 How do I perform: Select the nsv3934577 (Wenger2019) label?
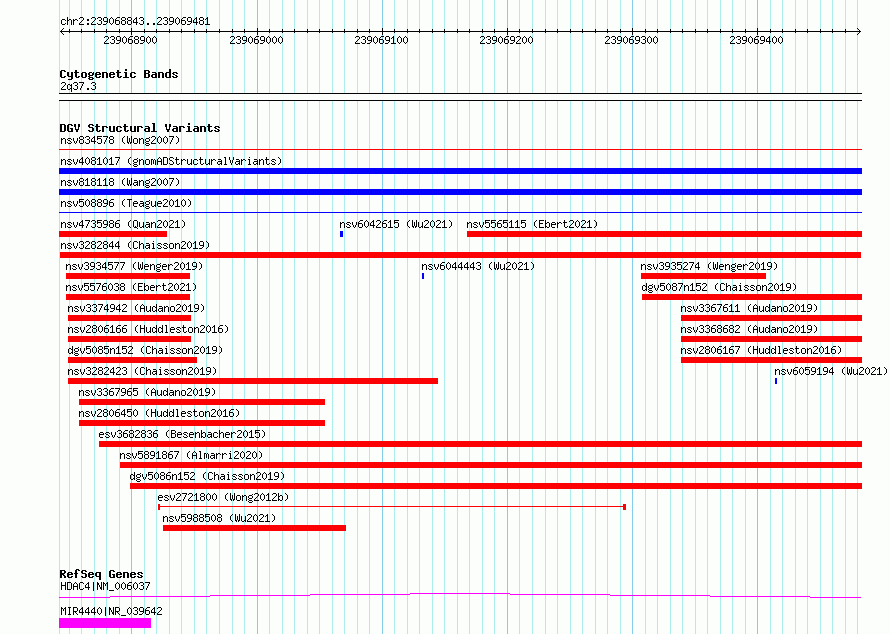pyautogui.click(x=134, y=266)
